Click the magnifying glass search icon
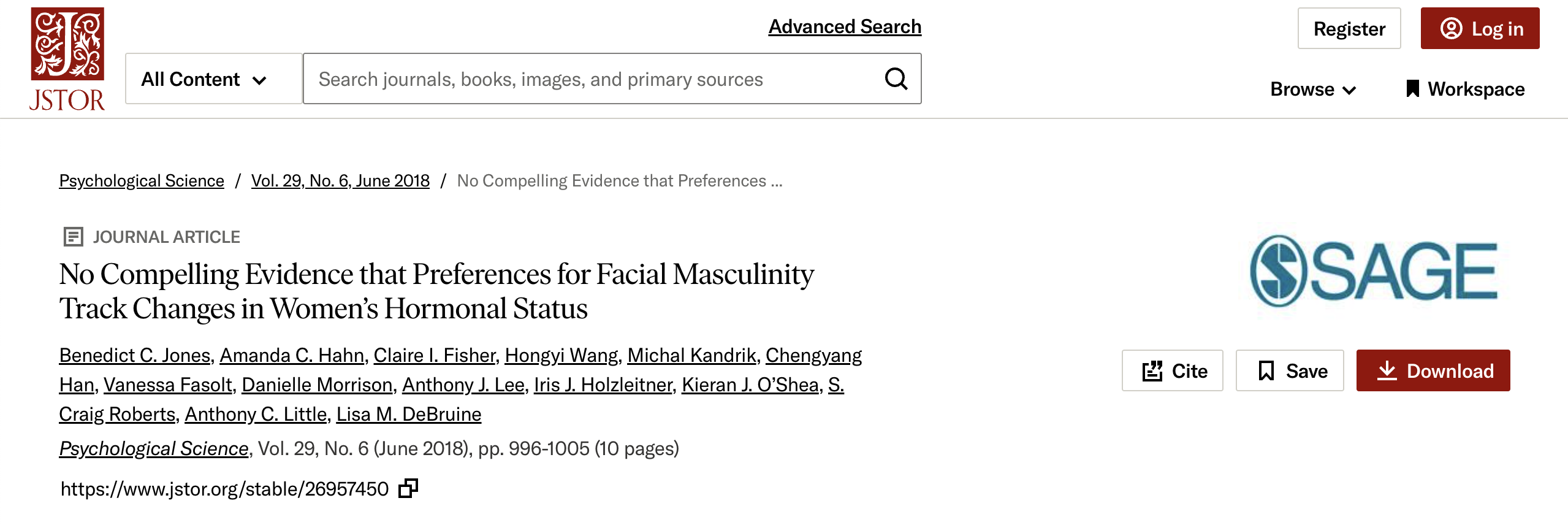1568x525 pixels. (896, 79)
